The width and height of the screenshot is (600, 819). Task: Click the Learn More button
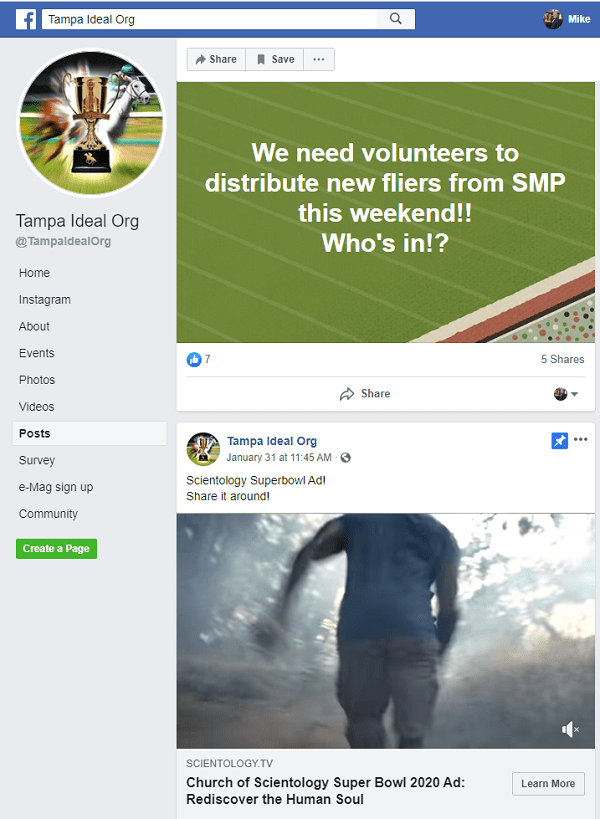pyautogui.click(x=548, y=783)
